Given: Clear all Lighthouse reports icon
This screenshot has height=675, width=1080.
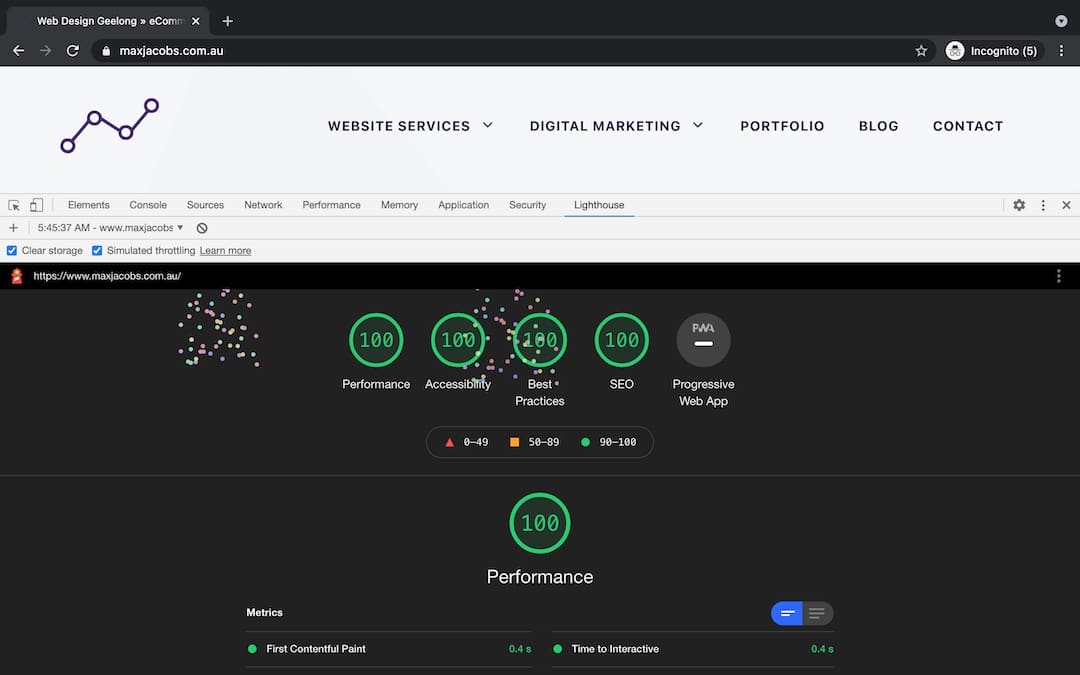Looking at the screenshot, I should tap(202, 228).
